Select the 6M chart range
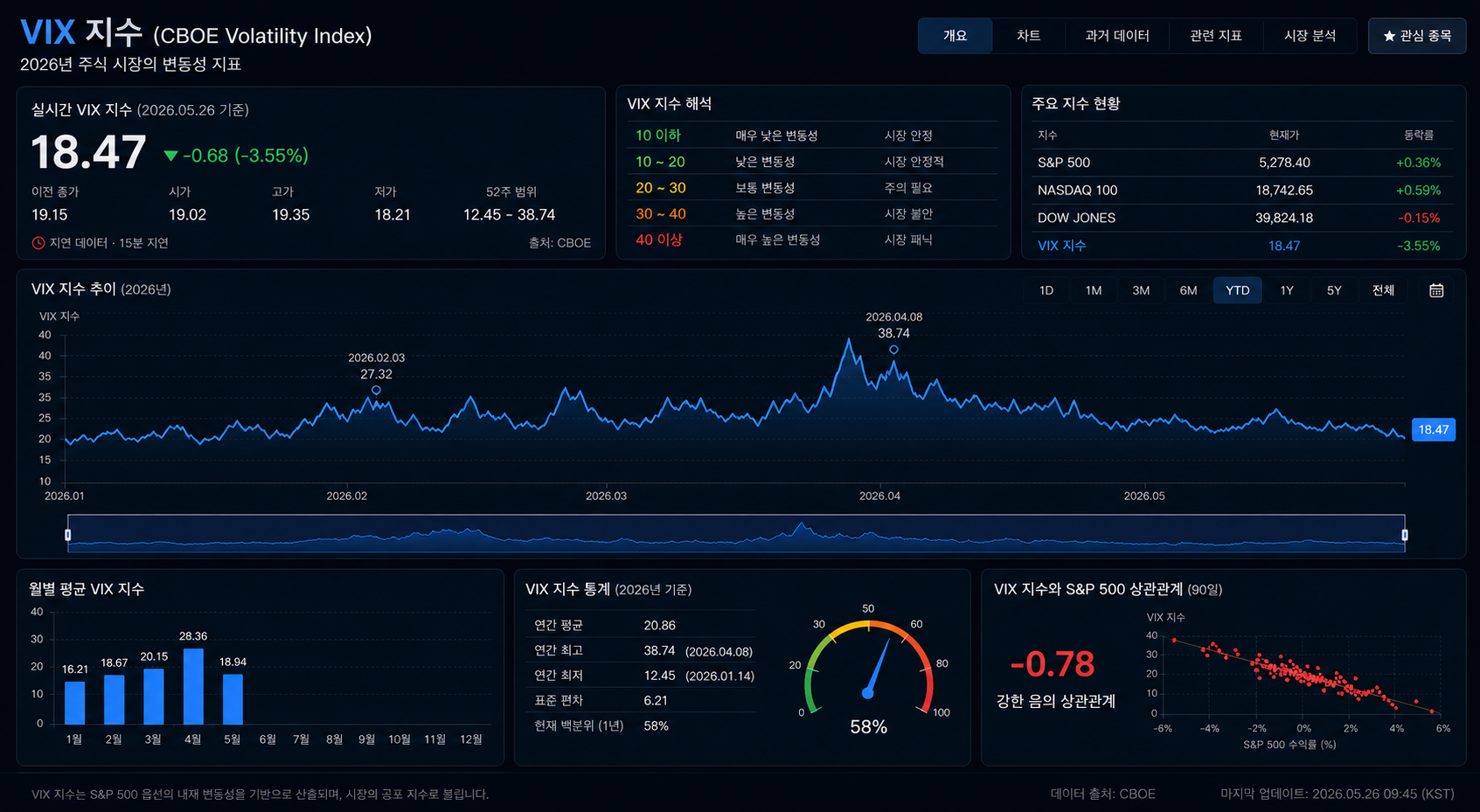Screen dimensions: 1480x812 pos(1188,290)
